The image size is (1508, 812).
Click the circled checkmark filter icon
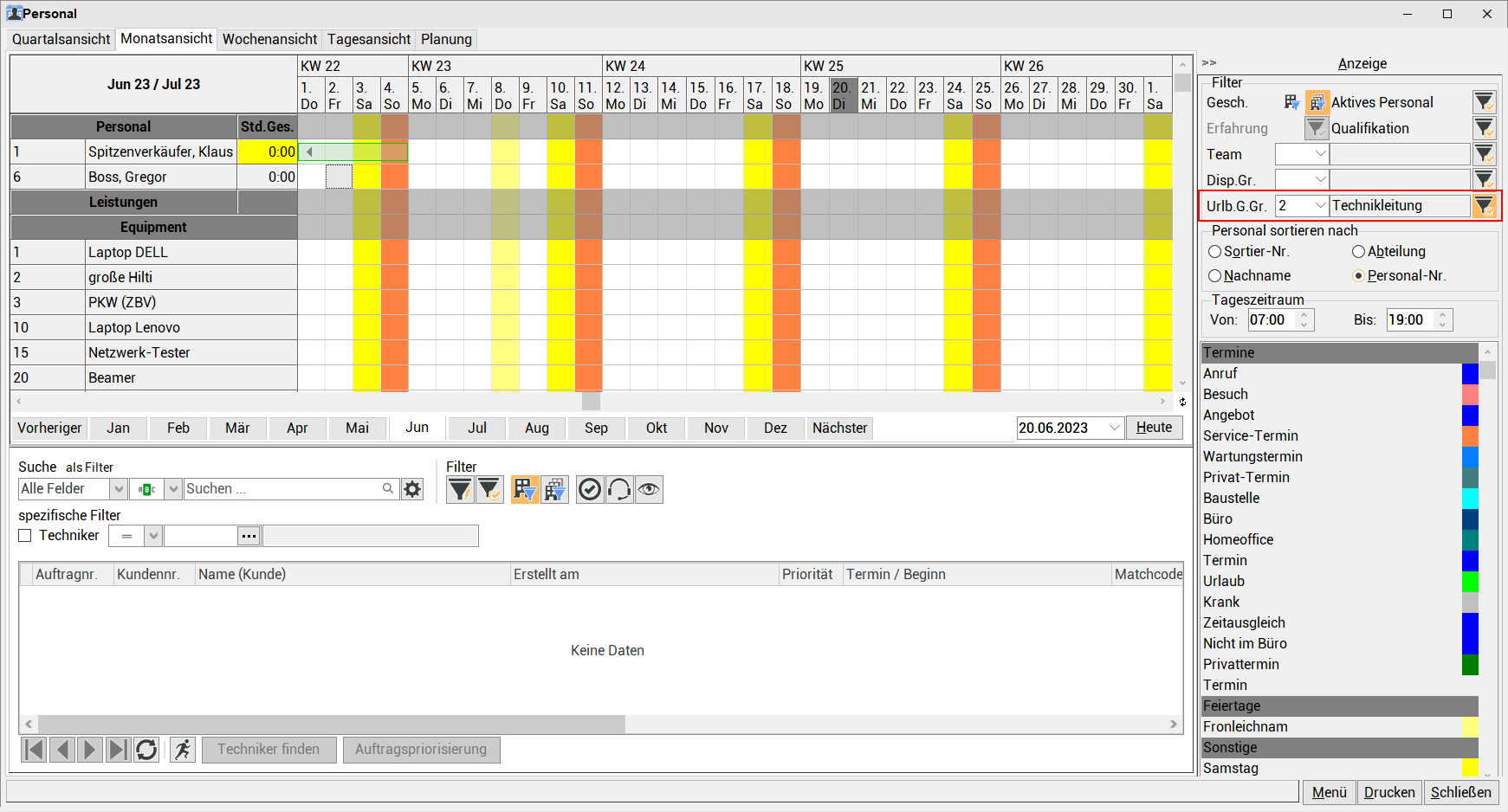click(590, 490)
